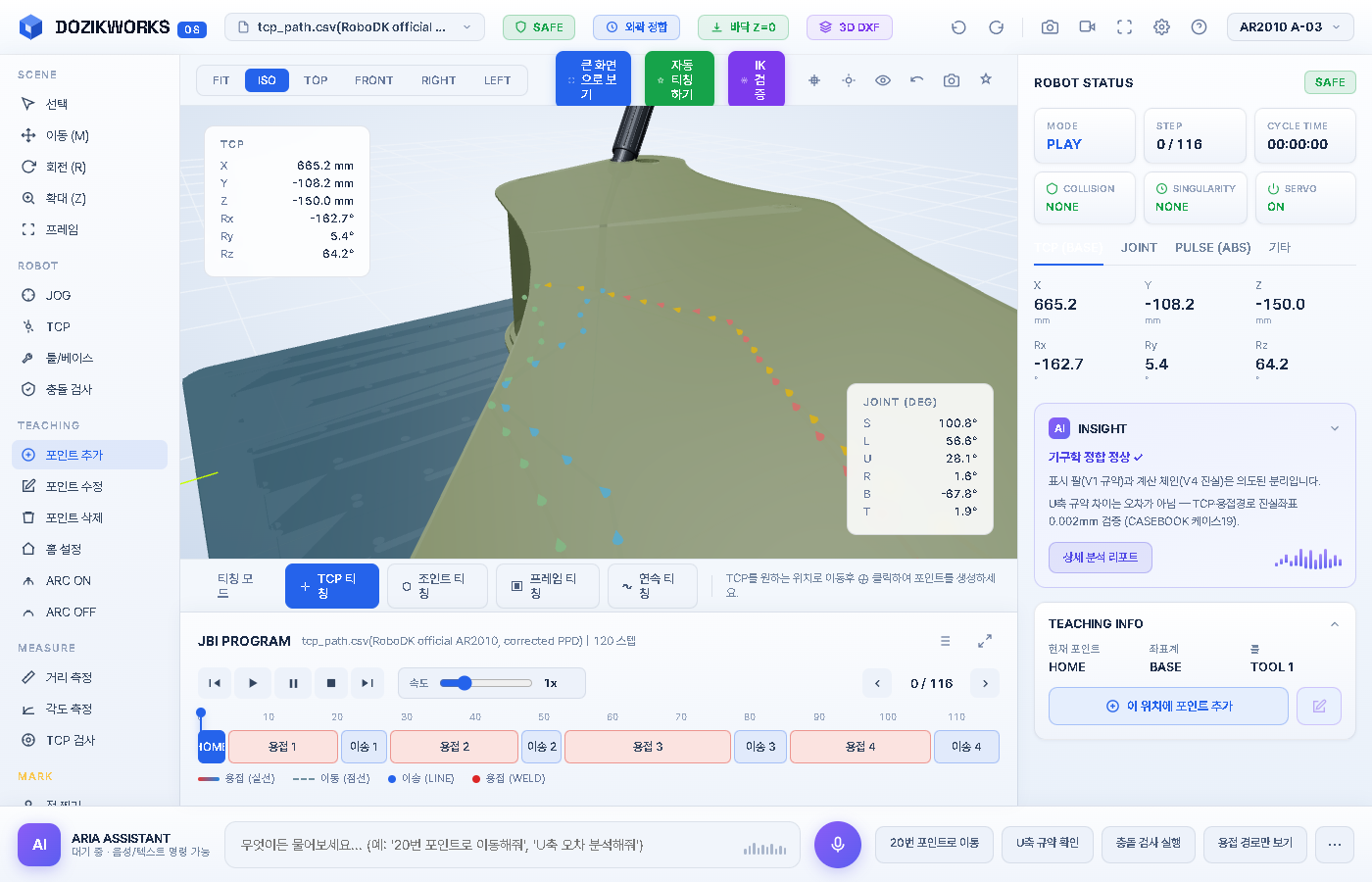Viewport: 1372px width, 882px height.
Task: Switch to TOP view tab
Action: point(316,80)
